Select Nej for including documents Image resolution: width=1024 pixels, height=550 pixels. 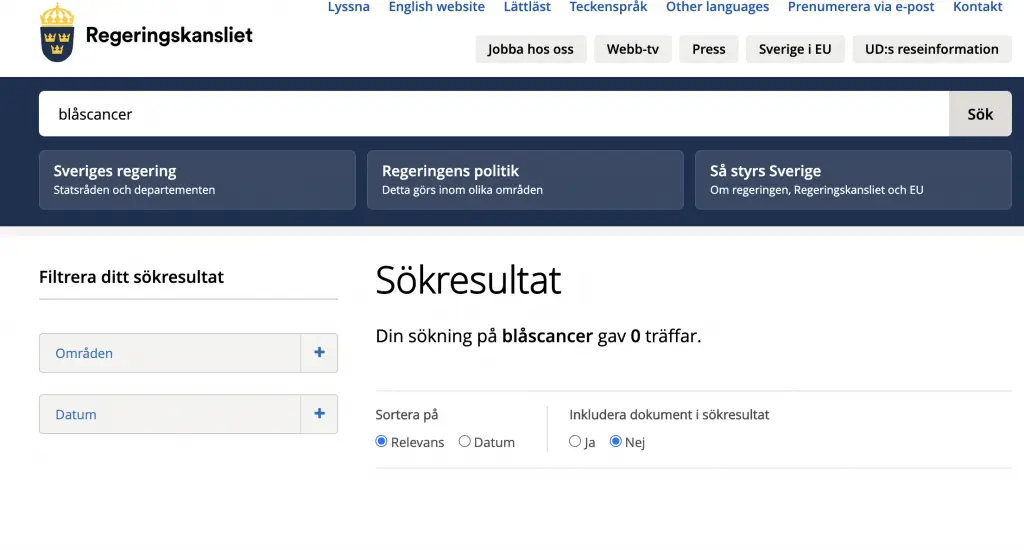(x=616, y=442)
